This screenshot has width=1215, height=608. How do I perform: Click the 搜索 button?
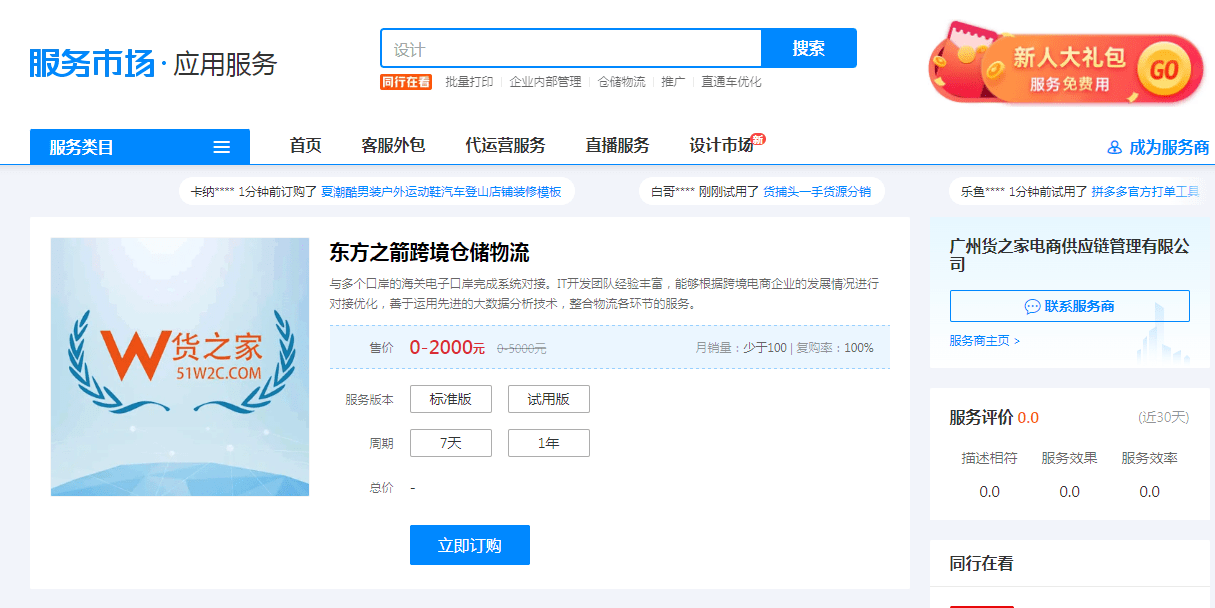809,48
